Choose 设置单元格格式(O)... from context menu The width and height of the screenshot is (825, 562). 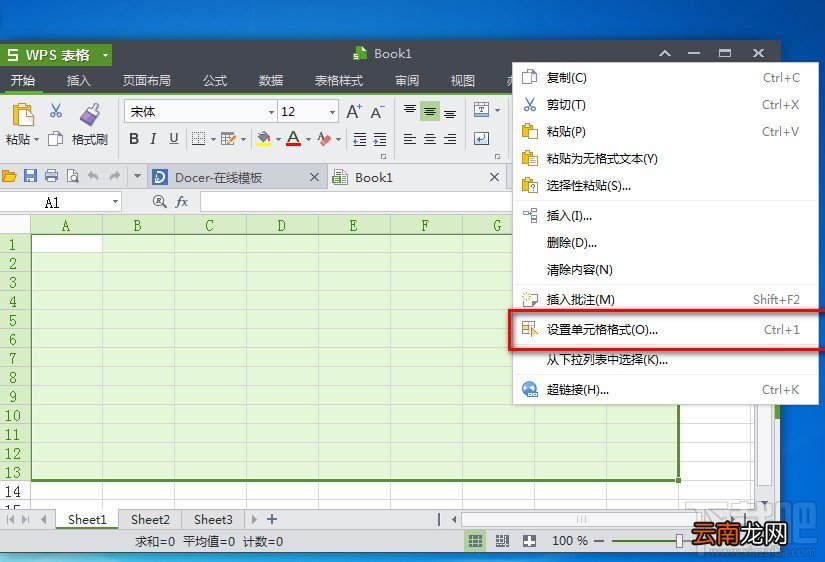point(665,330)
